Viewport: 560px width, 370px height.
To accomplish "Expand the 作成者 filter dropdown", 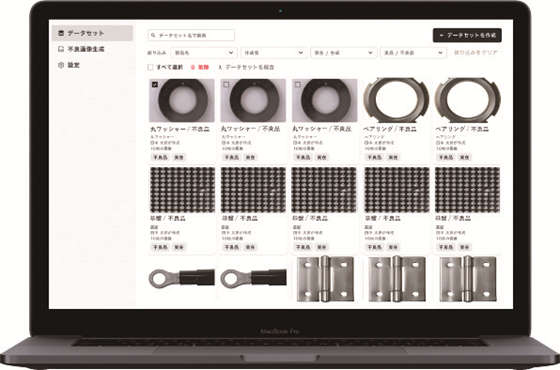I will (274, 52).
